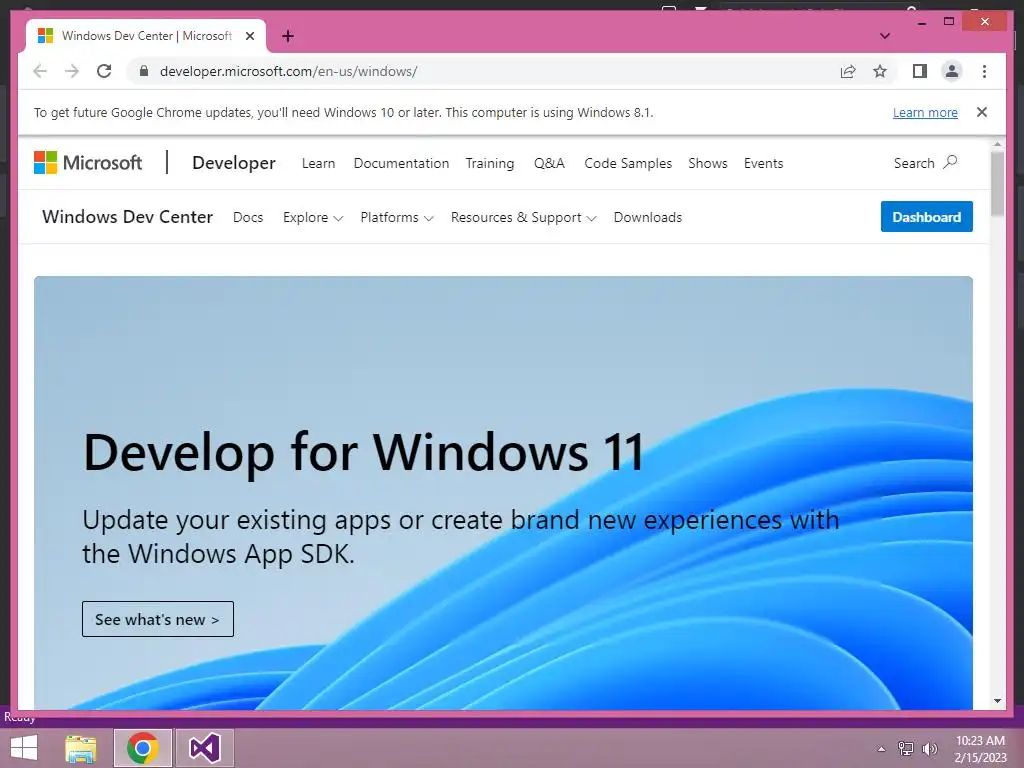Open Chrome three-dot menu
The image size is (1024, 768).
[984, 71]
